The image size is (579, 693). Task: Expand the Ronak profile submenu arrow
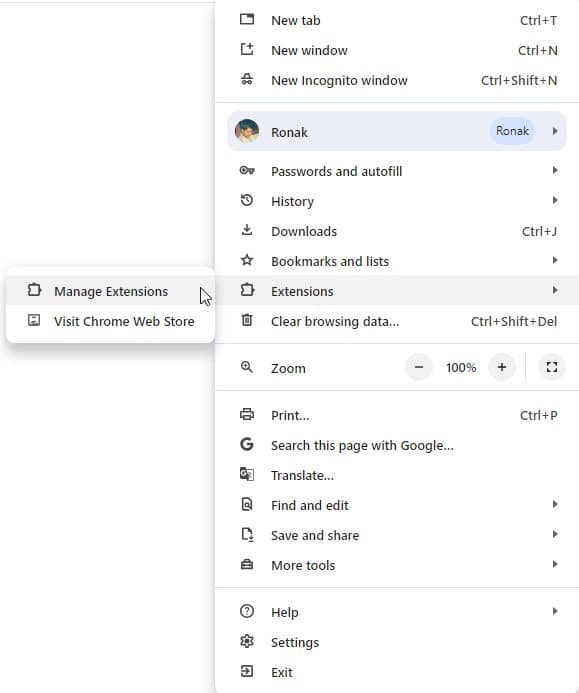click(x=555, y=131)
